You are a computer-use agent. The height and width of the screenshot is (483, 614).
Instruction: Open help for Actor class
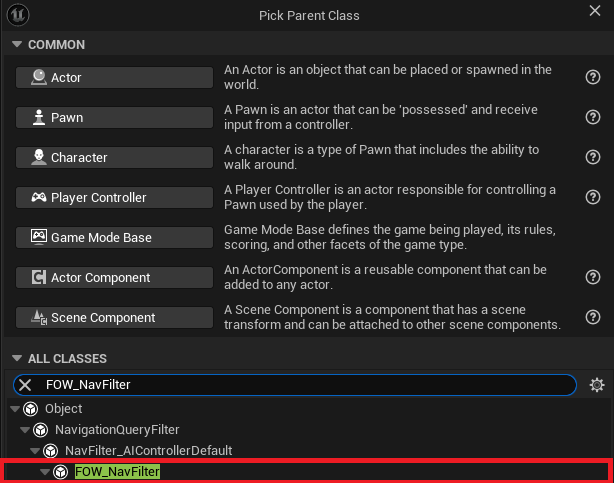coord(592,77)
